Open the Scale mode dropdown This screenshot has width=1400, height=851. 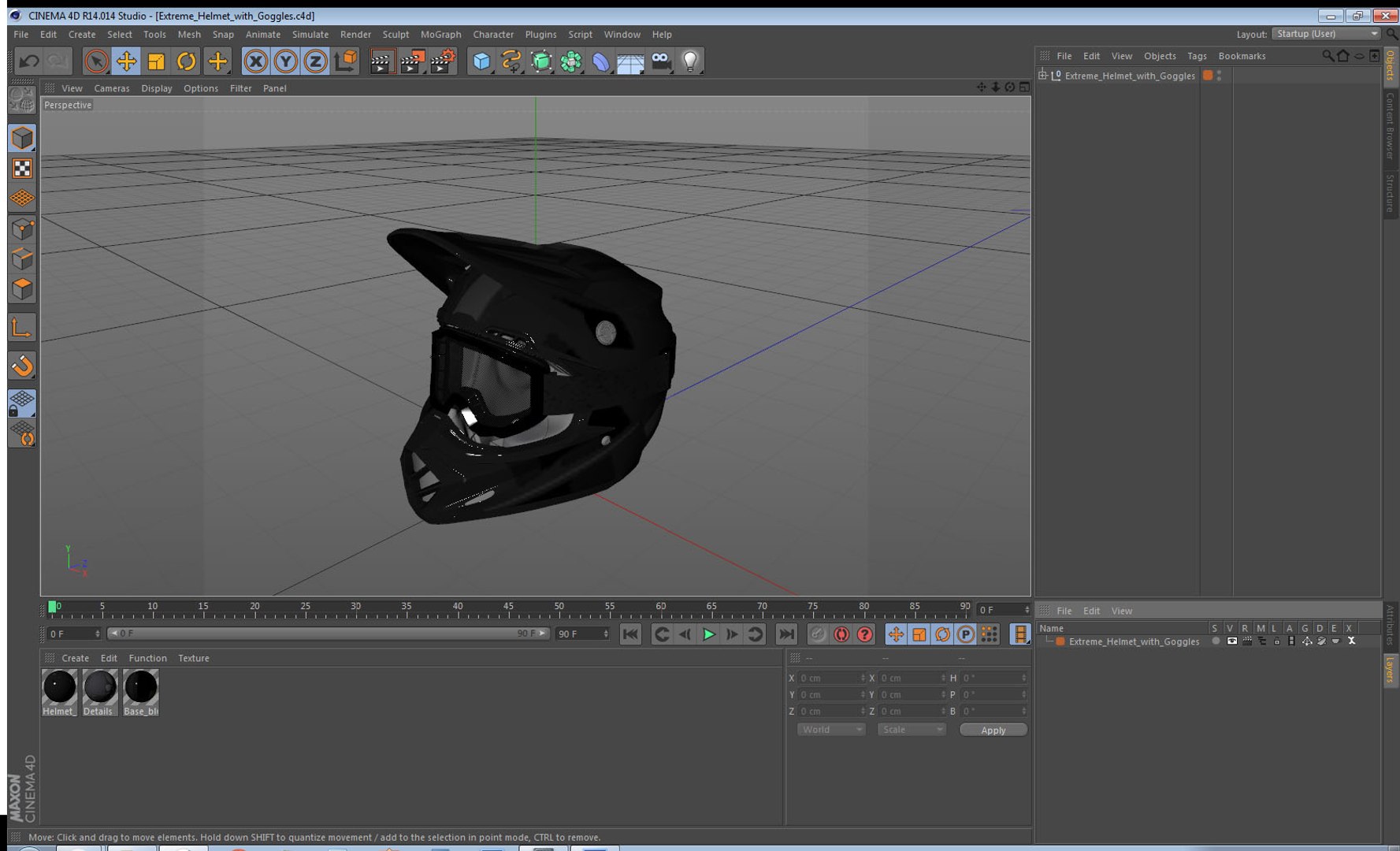(x=912, y=730)
